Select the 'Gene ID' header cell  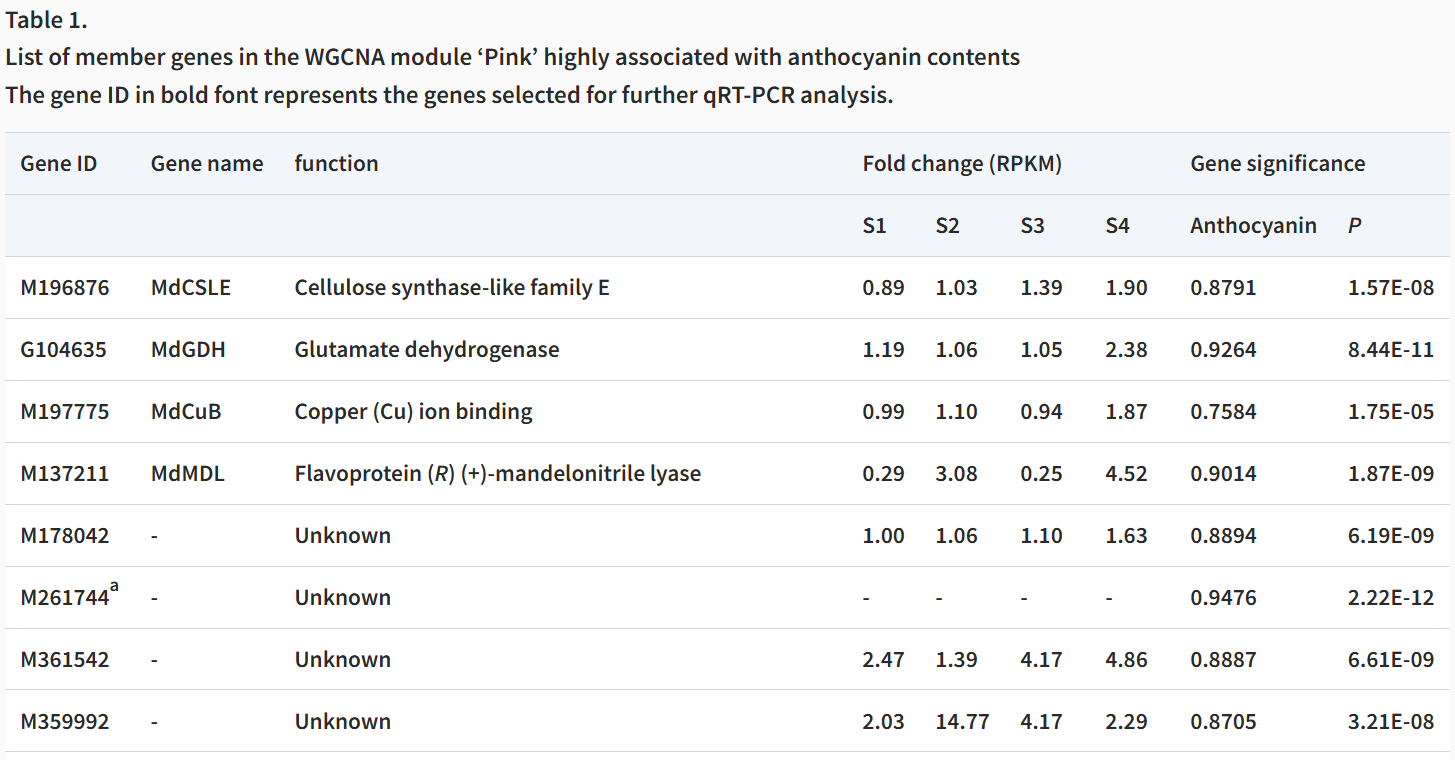pyautogui.click(x=59, y=164)
